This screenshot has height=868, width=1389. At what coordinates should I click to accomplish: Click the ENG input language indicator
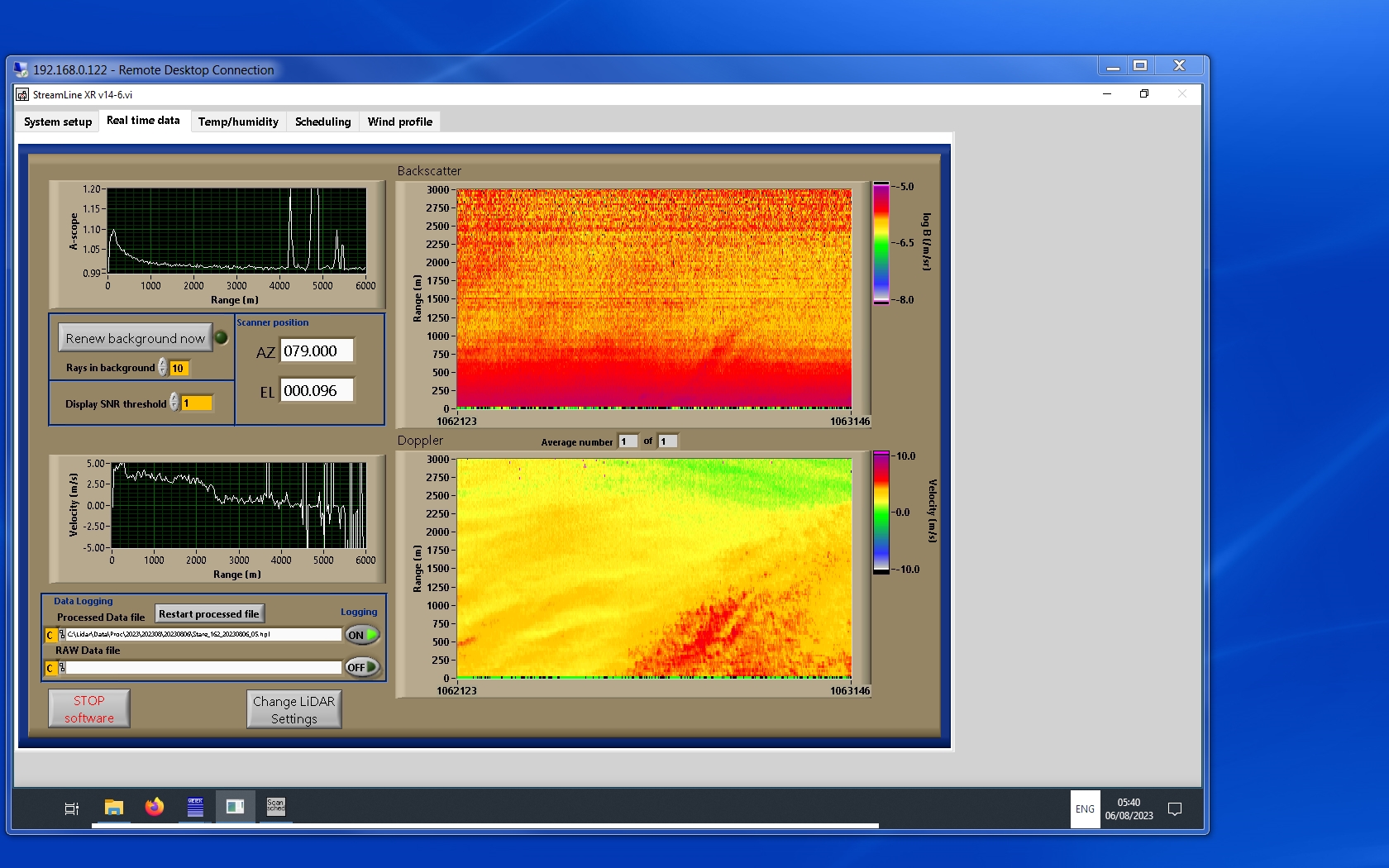tap(1085, 809)
